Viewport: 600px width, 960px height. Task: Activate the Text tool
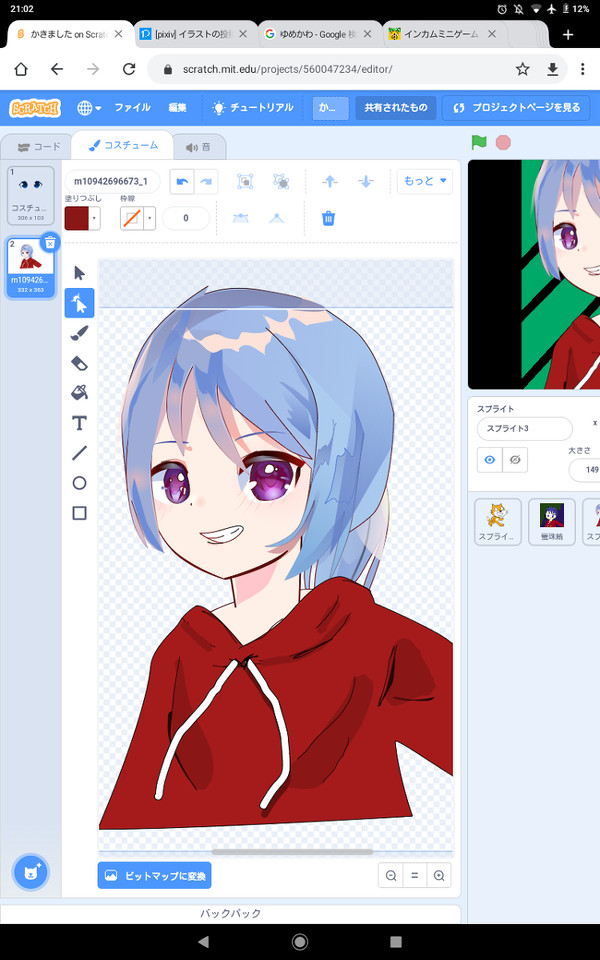pos(80,422)
